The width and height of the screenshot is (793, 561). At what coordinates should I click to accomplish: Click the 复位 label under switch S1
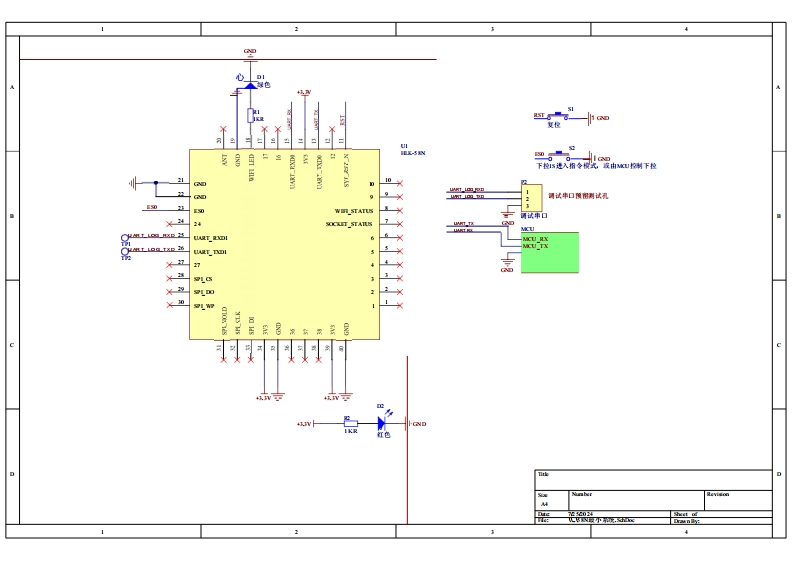tap(554, 124)
